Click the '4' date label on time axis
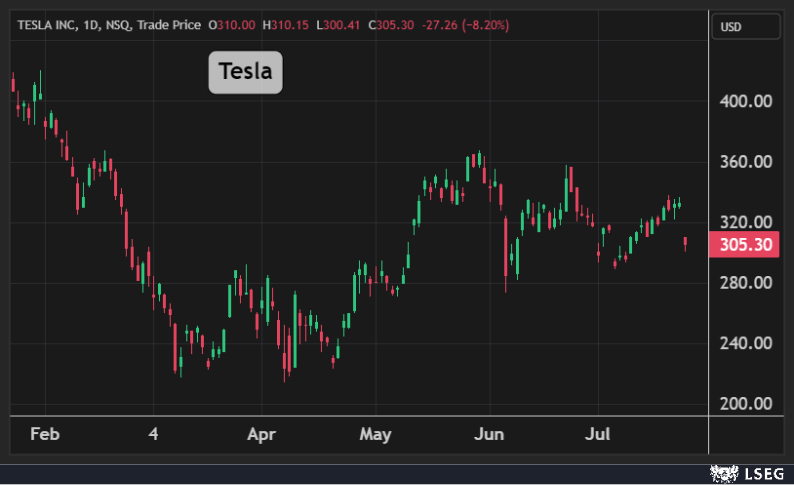Screen dimensions: 794x485 pos(153,435)
